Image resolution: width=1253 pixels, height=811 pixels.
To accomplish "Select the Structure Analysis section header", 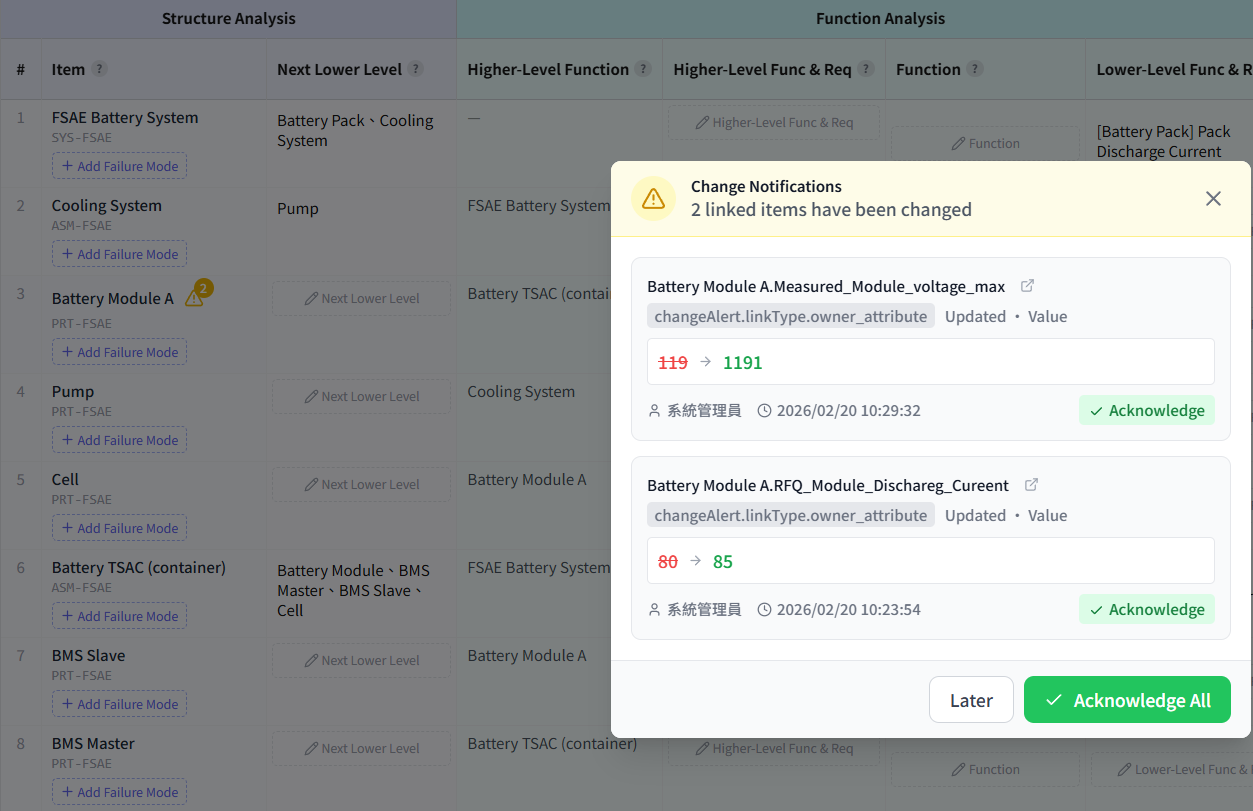I will [x=228, y=18].
